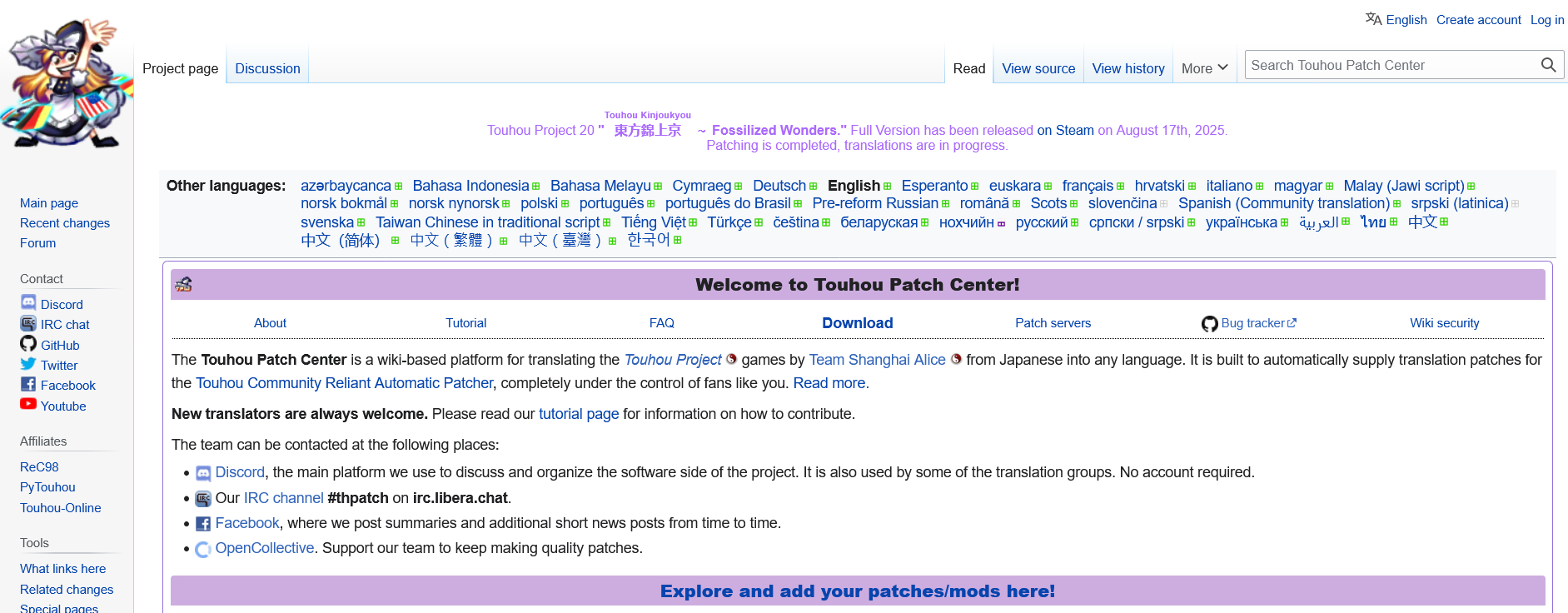1568x613 pixels.
Task: Click the Create account link
Action: coord(1478,20)
